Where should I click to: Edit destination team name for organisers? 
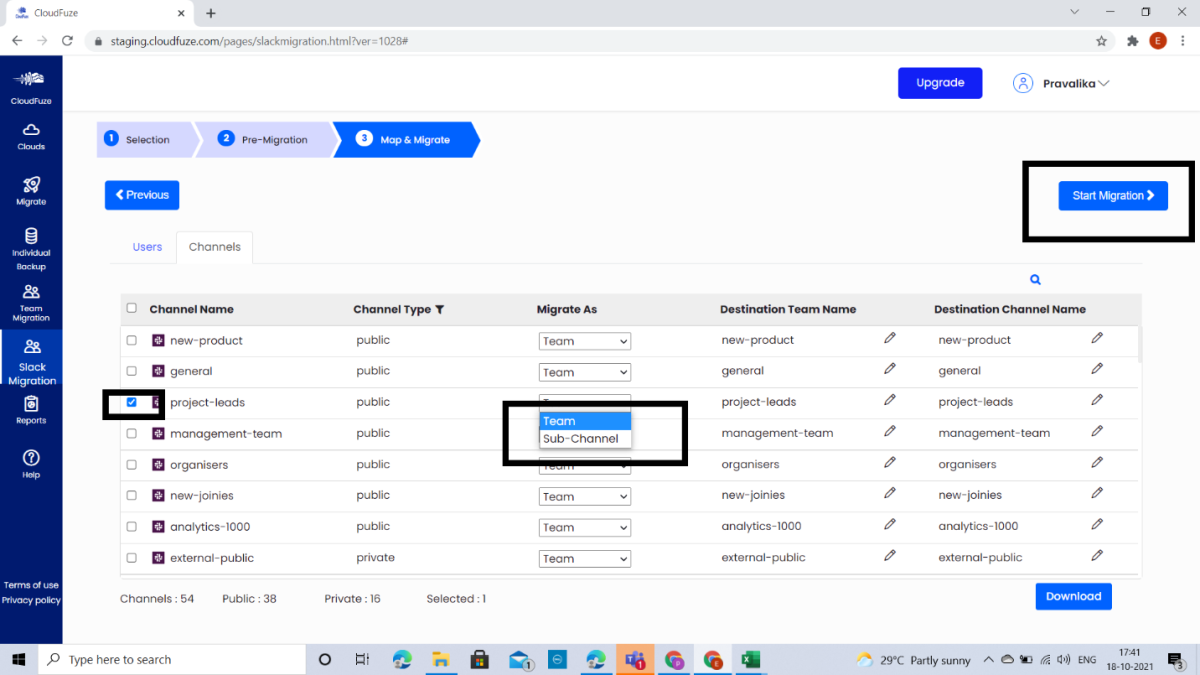(x=890, y=463)
